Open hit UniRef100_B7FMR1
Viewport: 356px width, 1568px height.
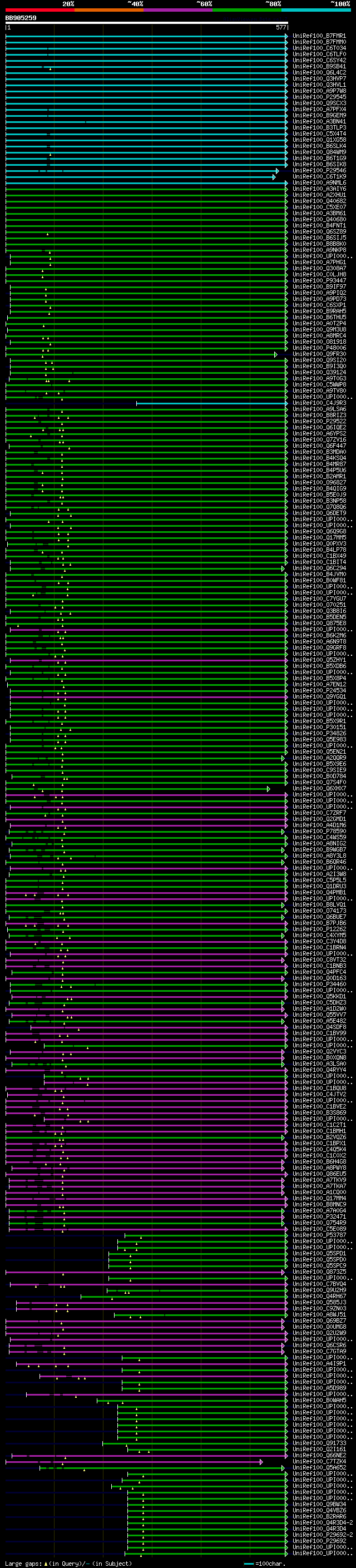point(319,36)
